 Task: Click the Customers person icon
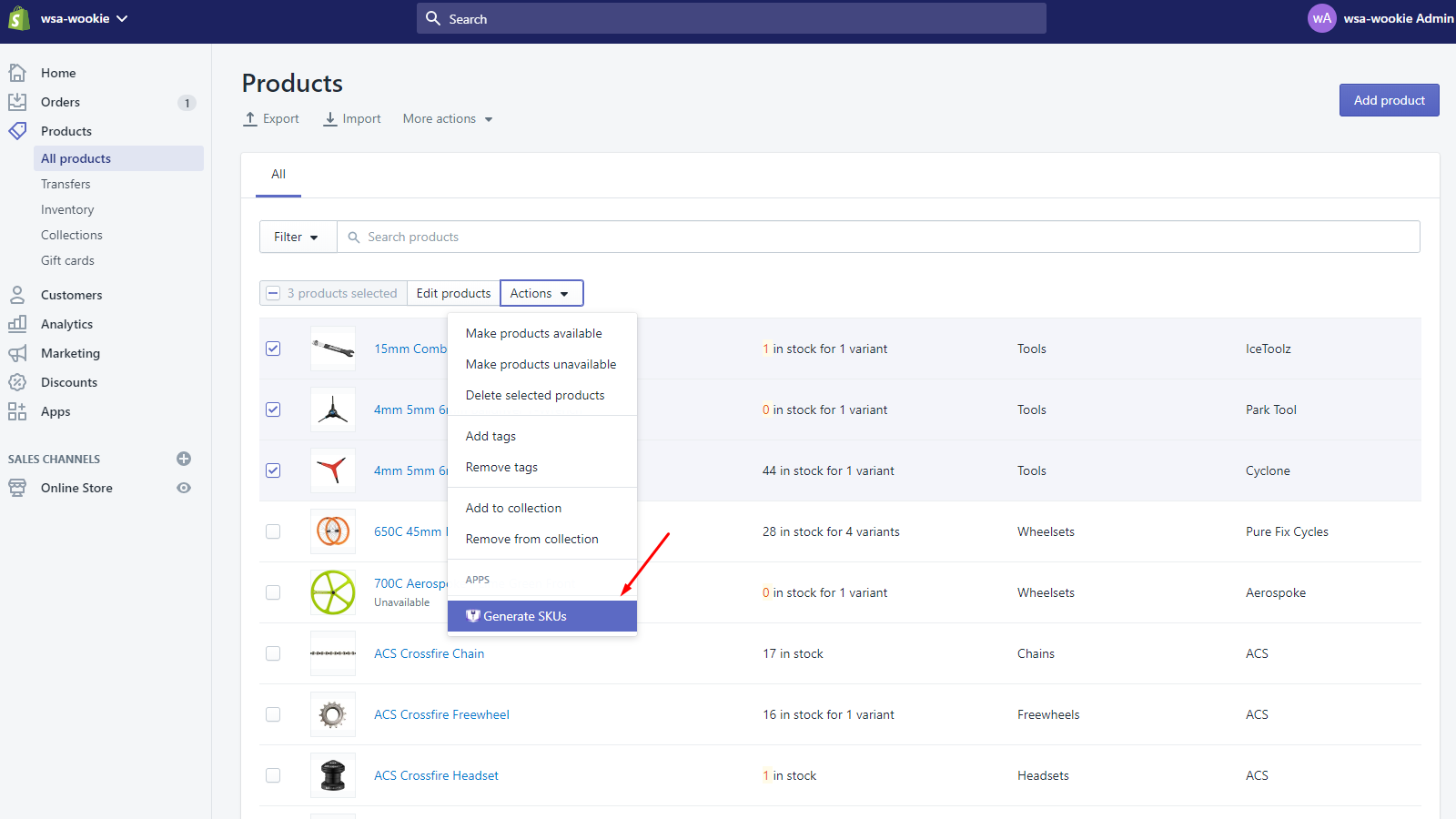click(x=17, y=295)
